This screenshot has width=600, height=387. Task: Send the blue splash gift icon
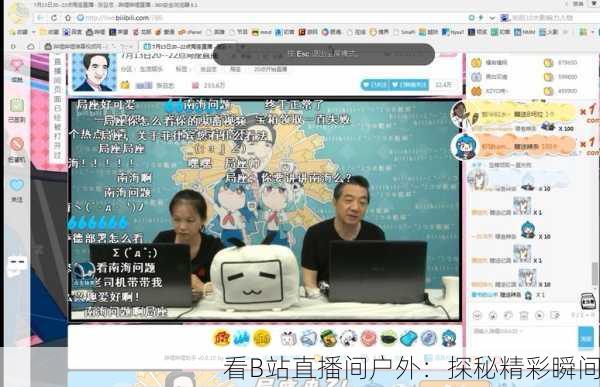coord(242,338)
